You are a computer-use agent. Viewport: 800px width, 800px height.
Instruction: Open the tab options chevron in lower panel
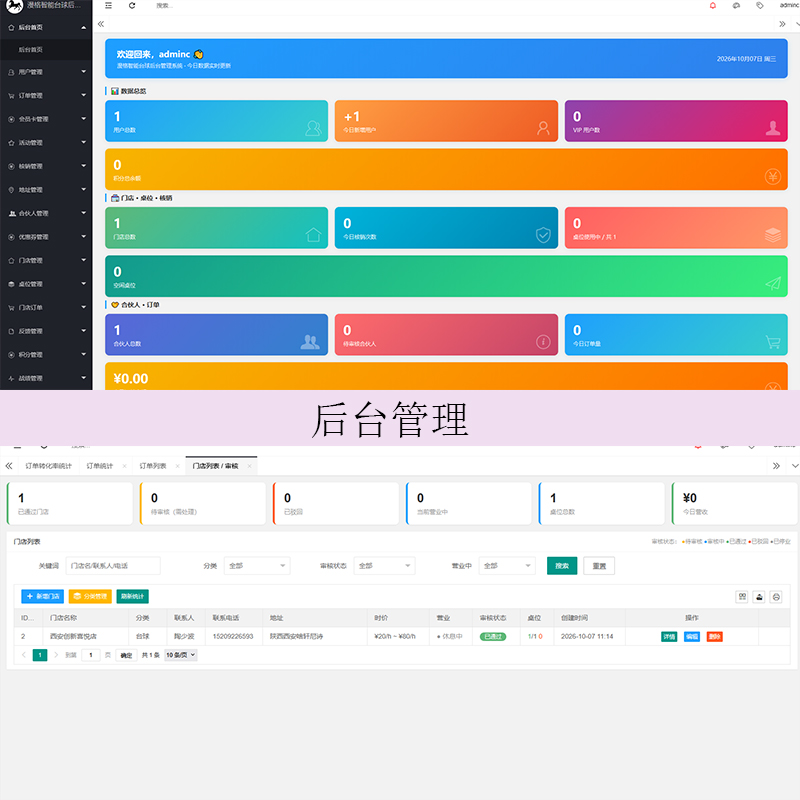[x=794, y=466]
